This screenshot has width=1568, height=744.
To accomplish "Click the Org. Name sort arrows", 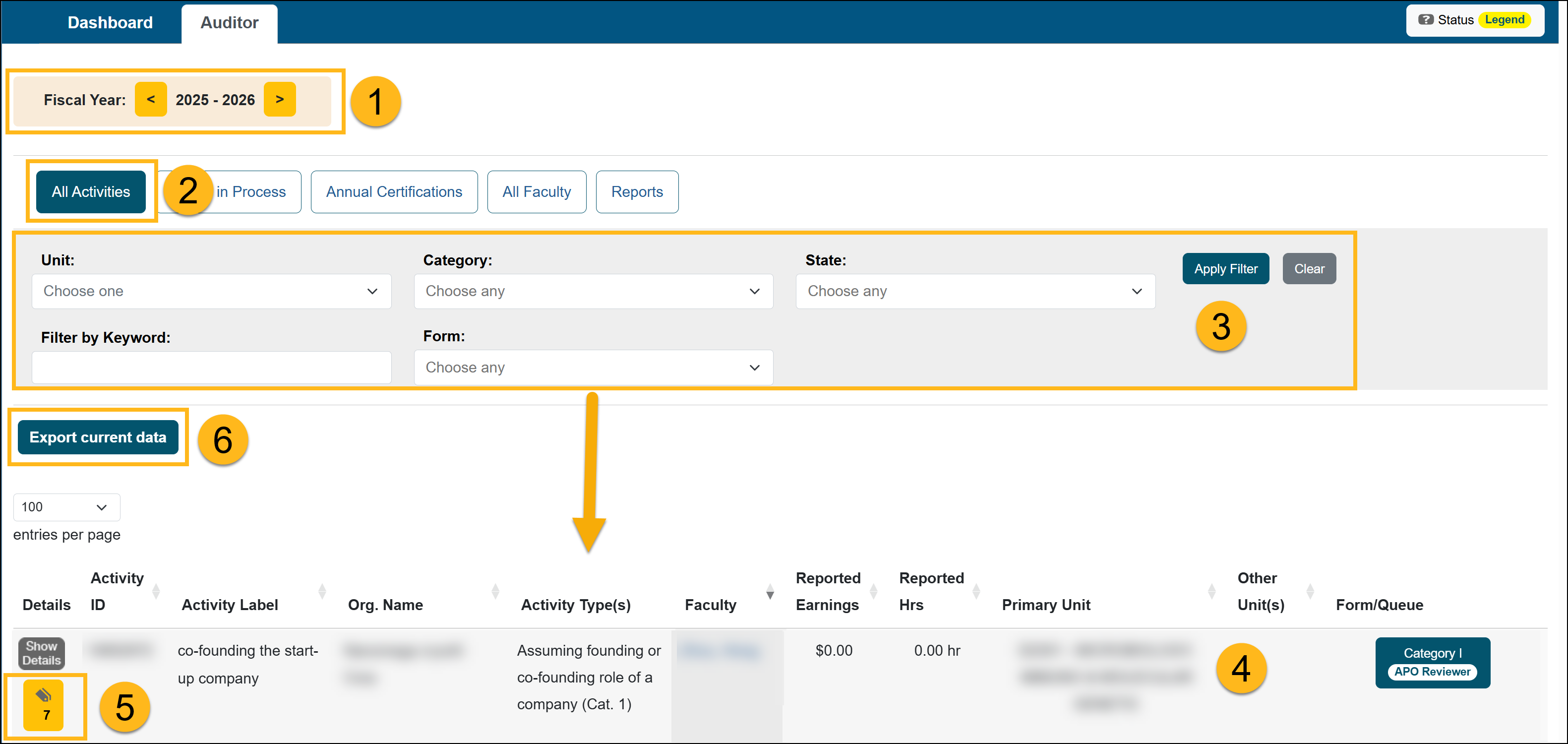I will click(495, 591).
